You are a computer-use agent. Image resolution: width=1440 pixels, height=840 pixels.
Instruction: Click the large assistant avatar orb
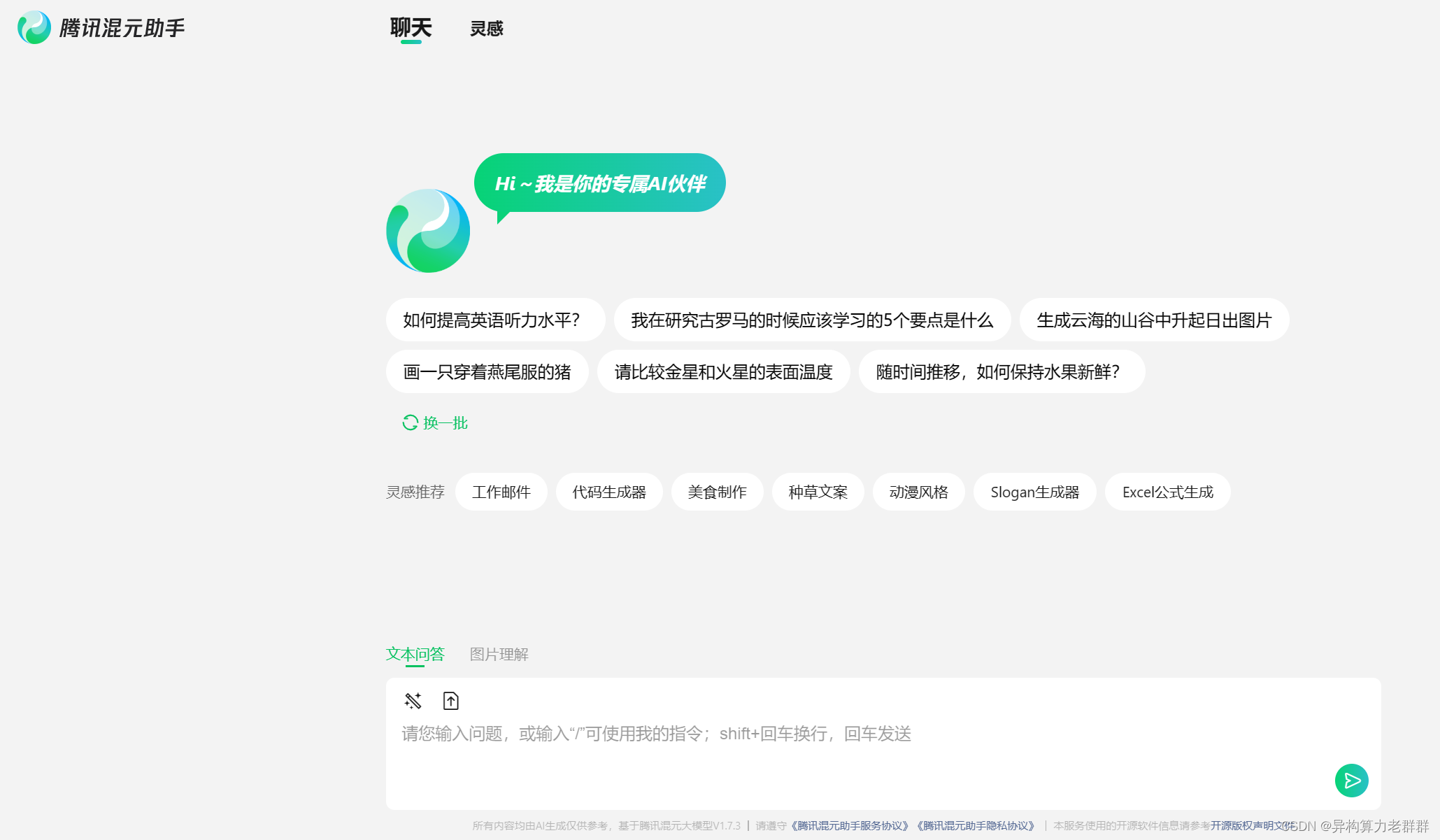click(428, 231)
